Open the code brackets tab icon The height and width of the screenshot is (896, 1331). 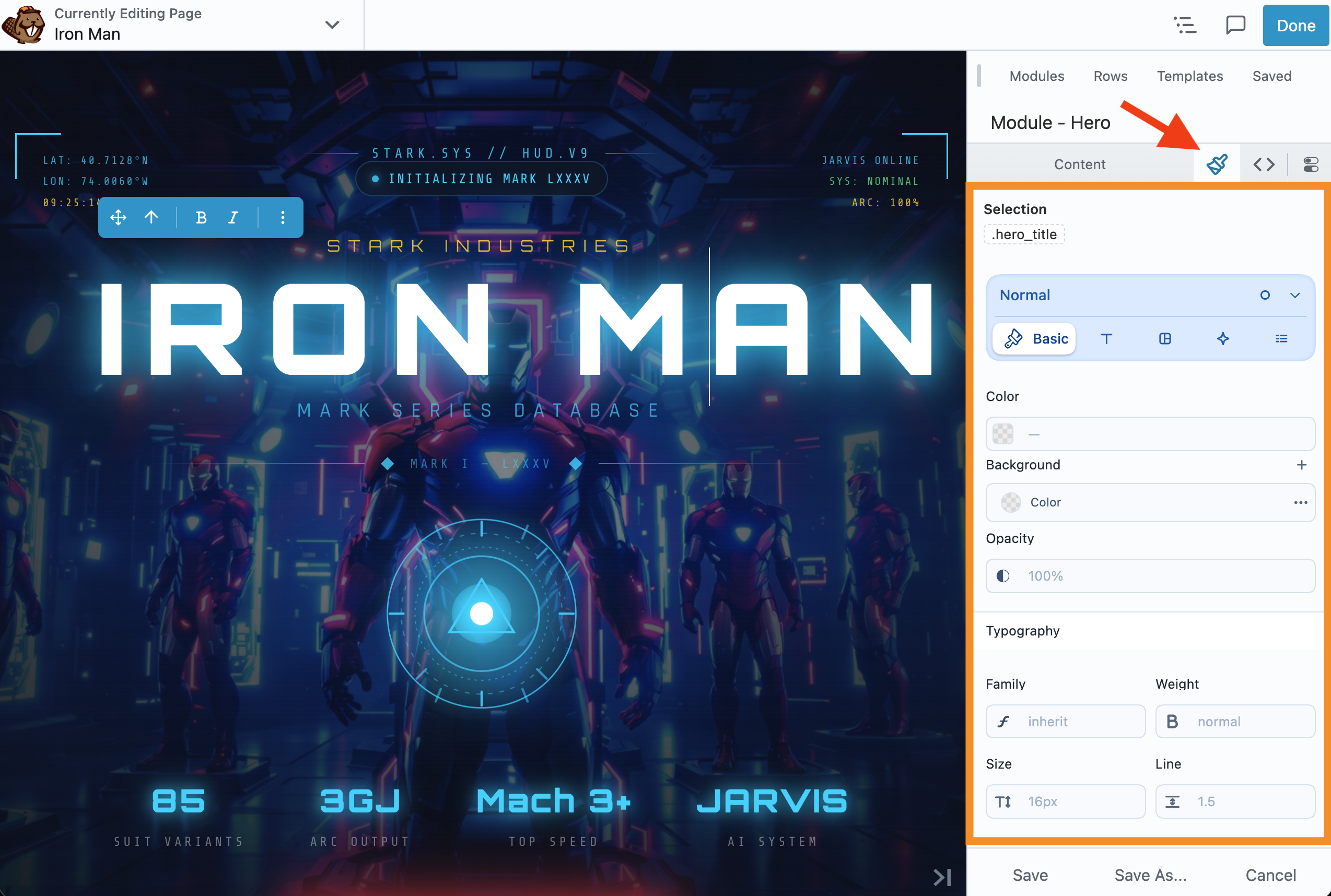[1264, 164]
